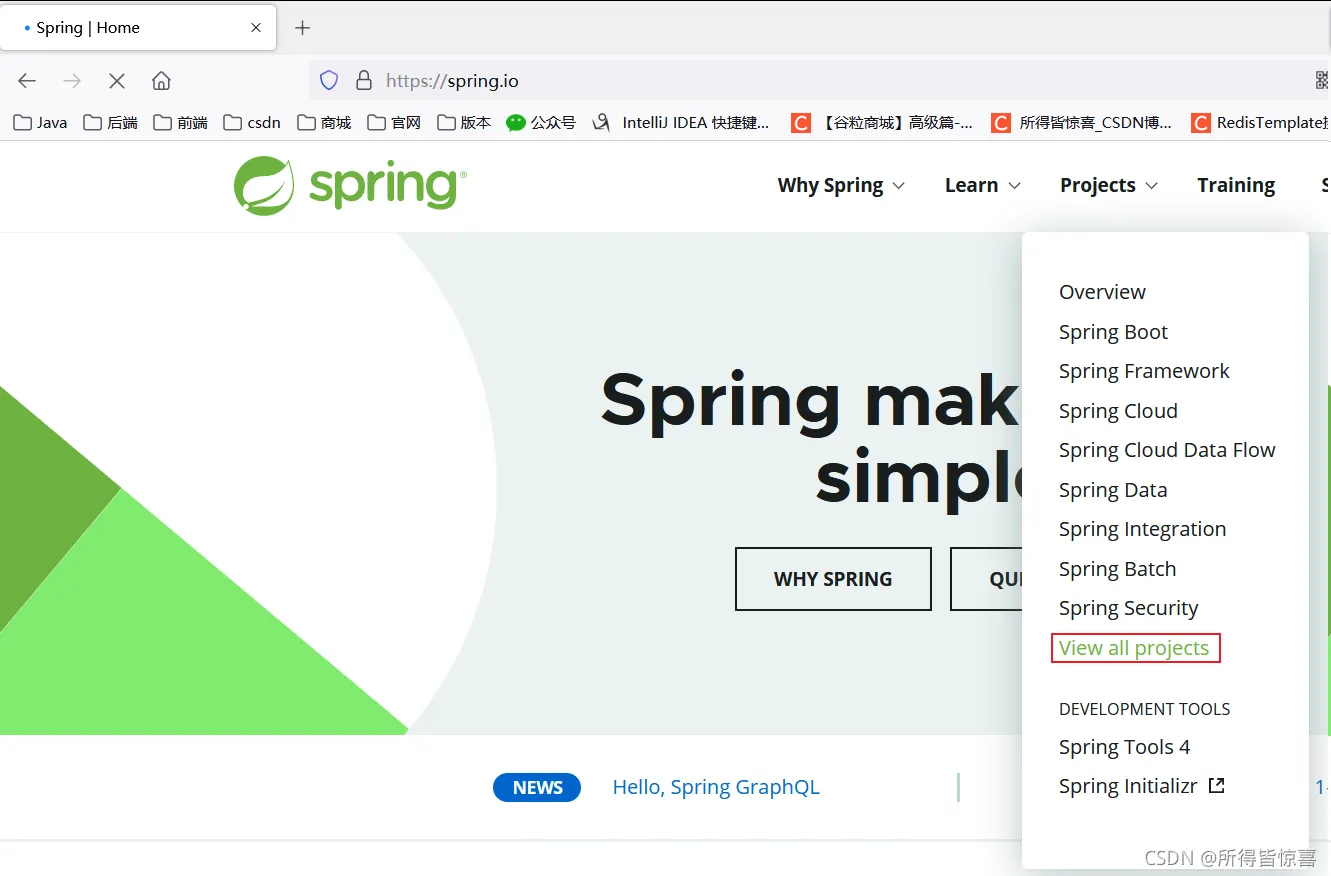Open the 所得皆惊喜_CSDN博 bookmark
Viewport: 1331px width, 876px height.
pos(1082,123)
